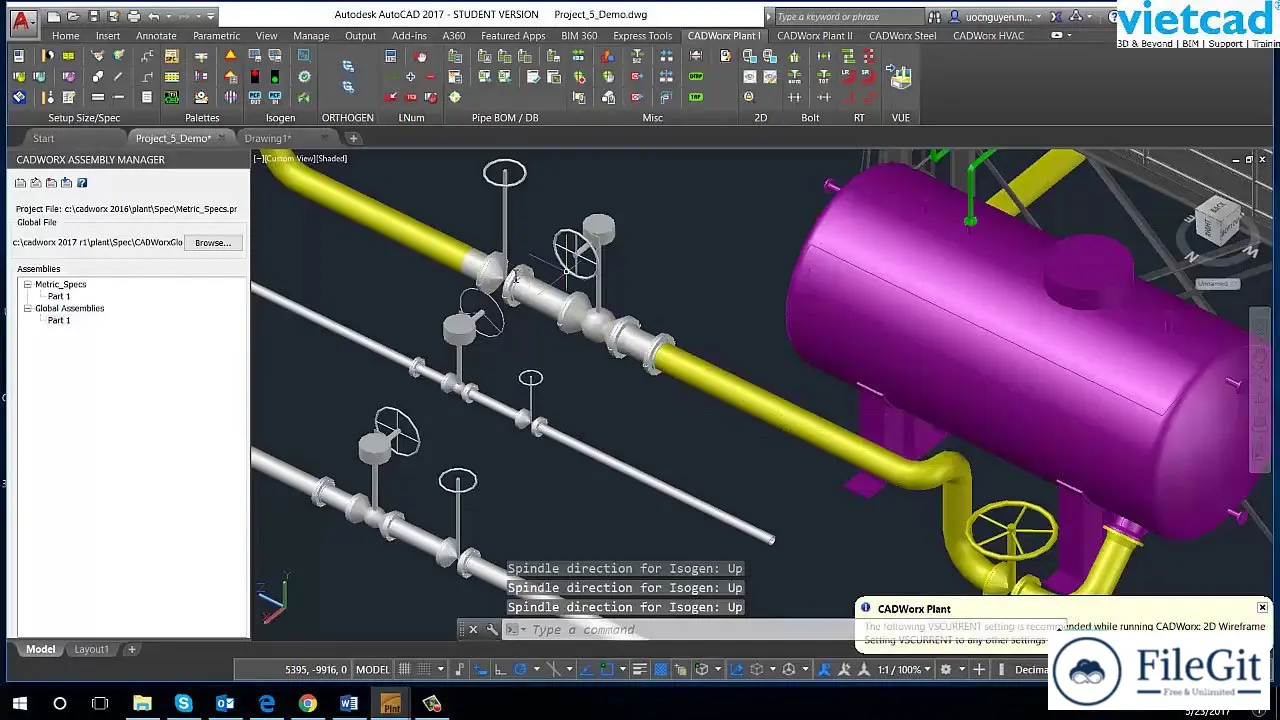
Task: Collapse the Global Assemblies tree node
Action: 27,309
